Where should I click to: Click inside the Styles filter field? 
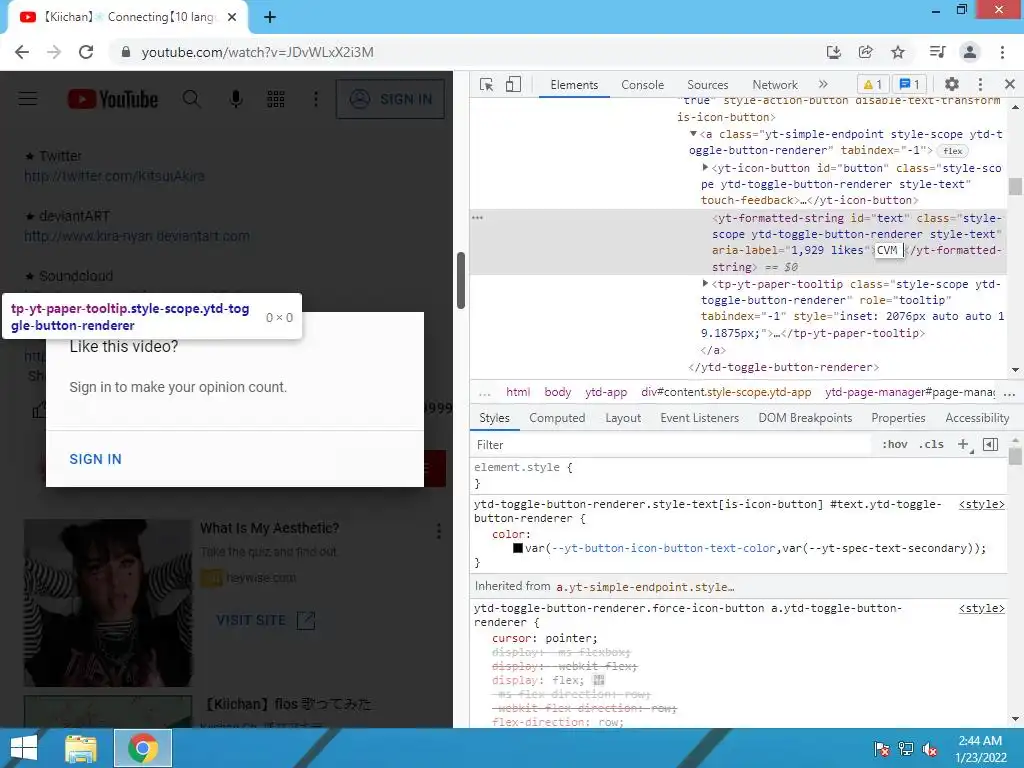pyautogui.click(x=673, y=445)
